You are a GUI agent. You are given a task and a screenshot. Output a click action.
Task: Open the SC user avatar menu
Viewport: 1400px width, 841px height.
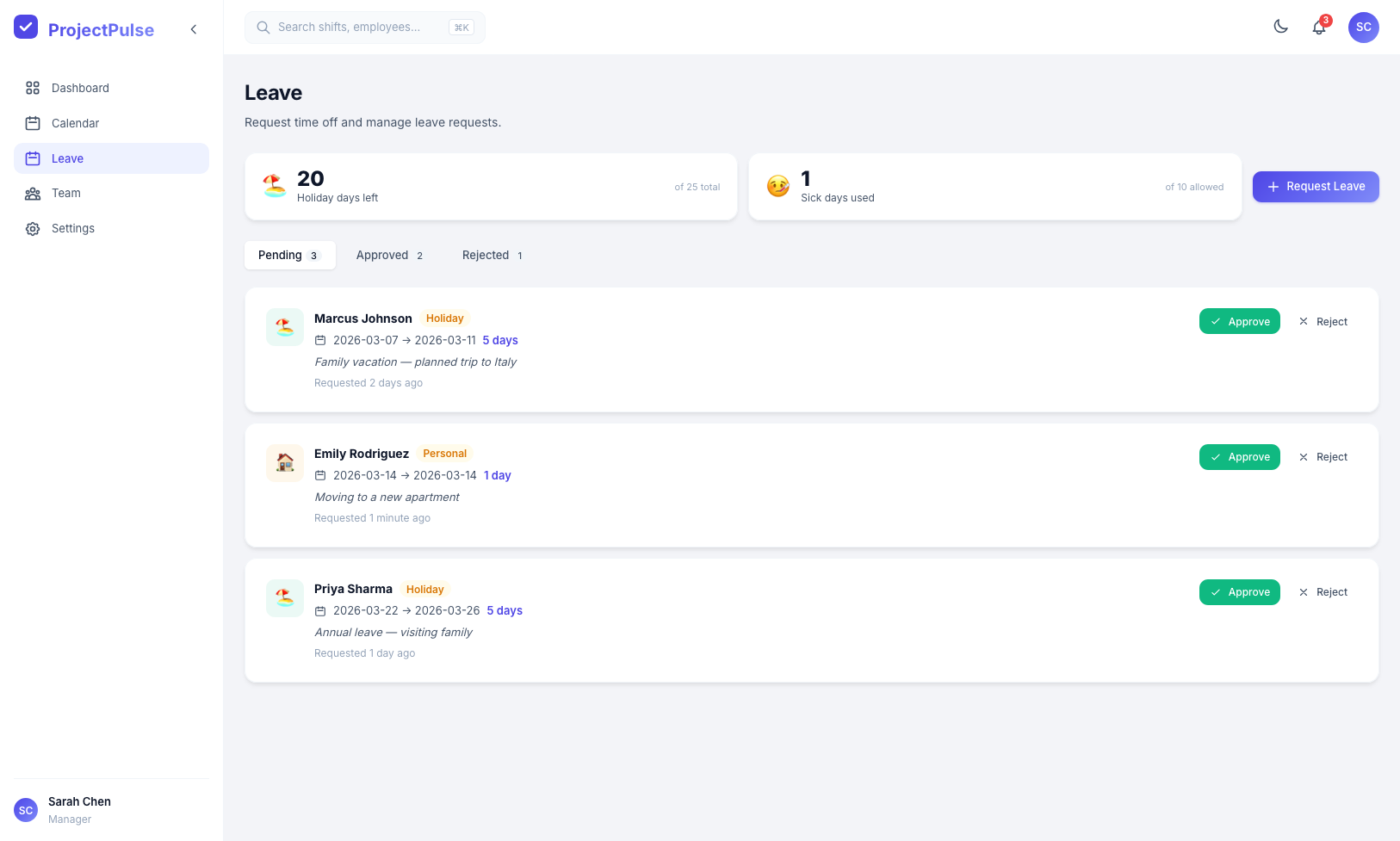click(x=1363, y=28)
